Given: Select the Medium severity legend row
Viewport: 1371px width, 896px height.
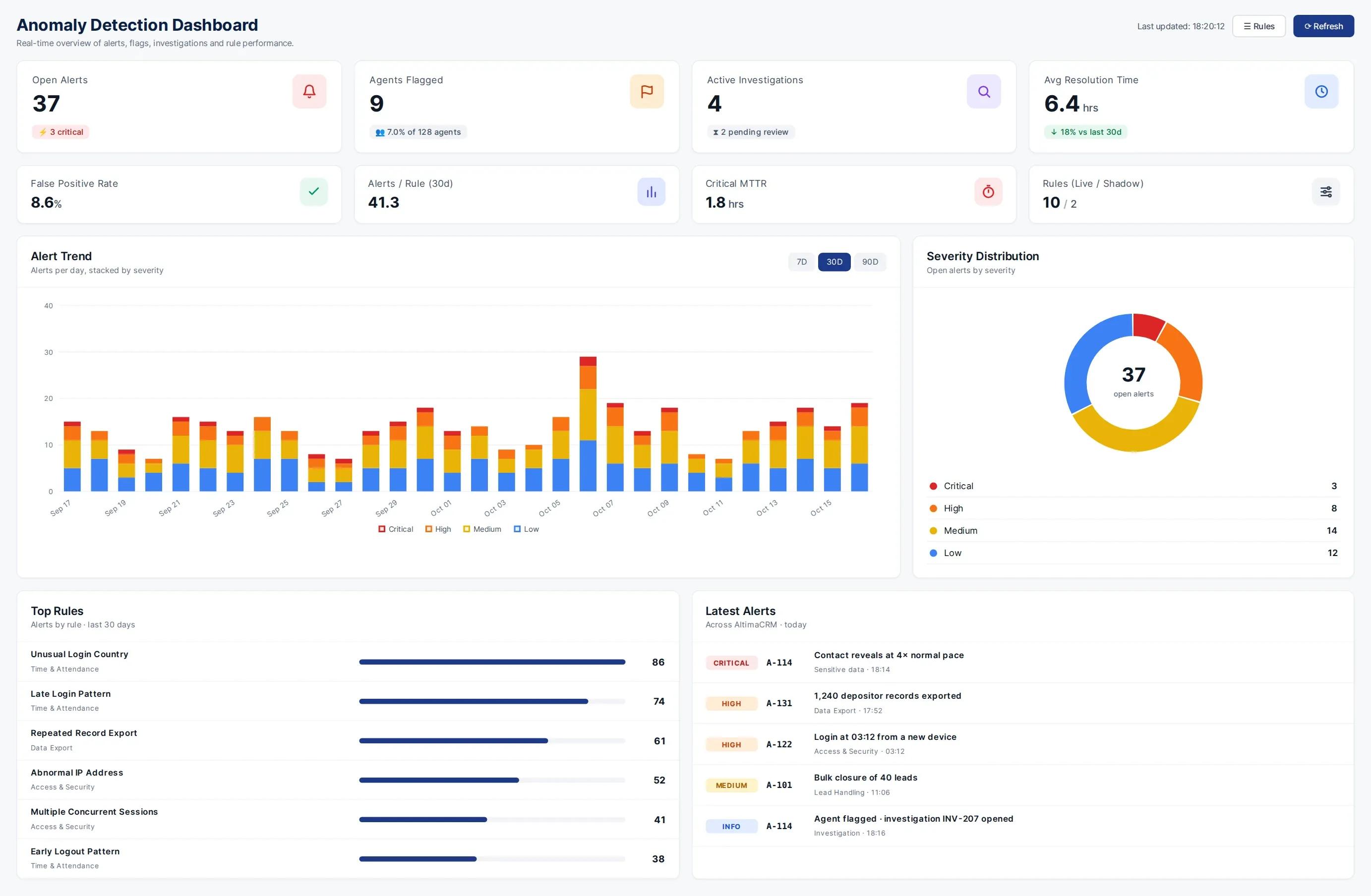Looking at the screenshot, I should pos(1133,530).
